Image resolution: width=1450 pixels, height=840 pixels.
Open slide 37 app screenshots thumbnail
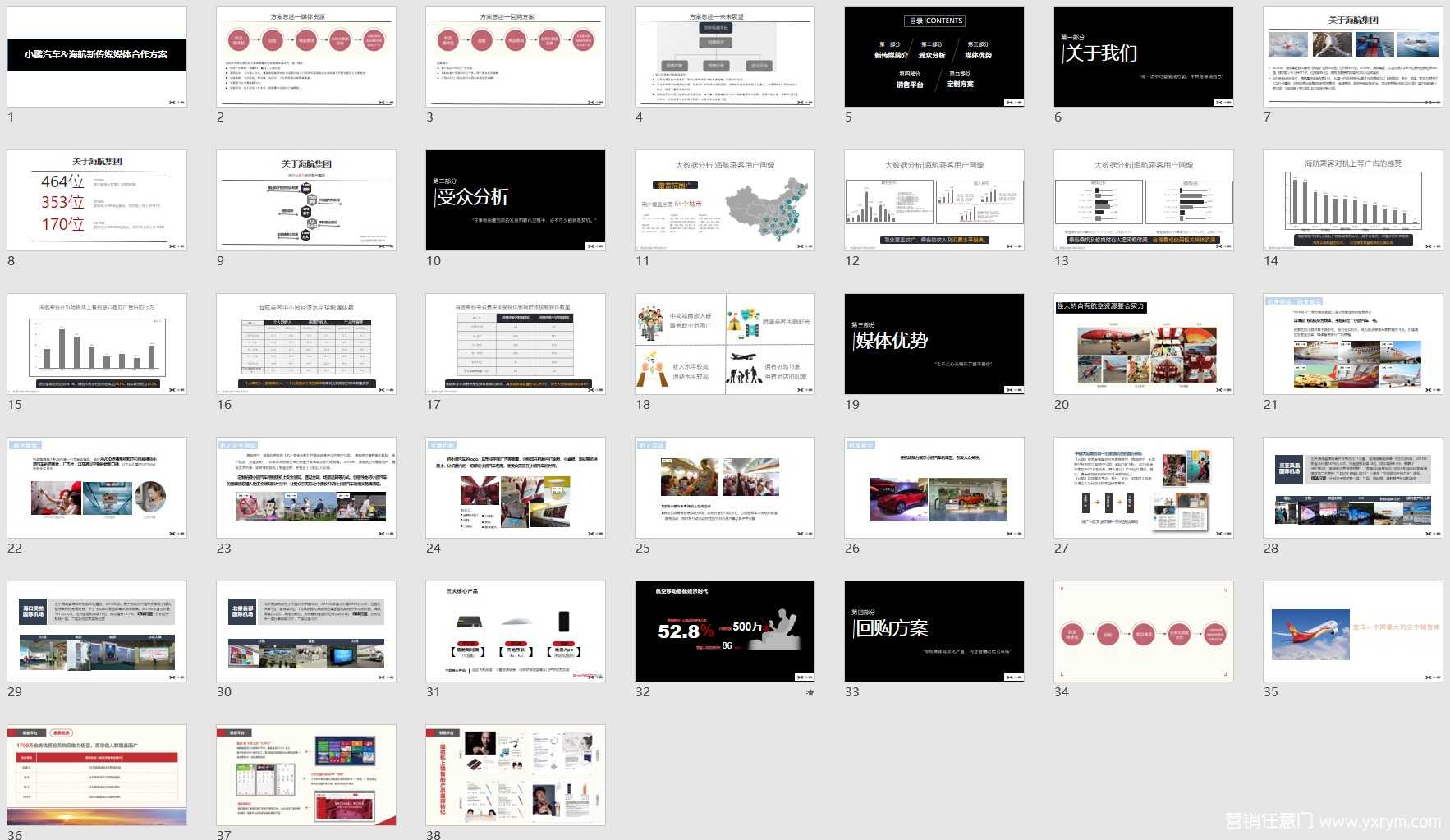[306, 775]
